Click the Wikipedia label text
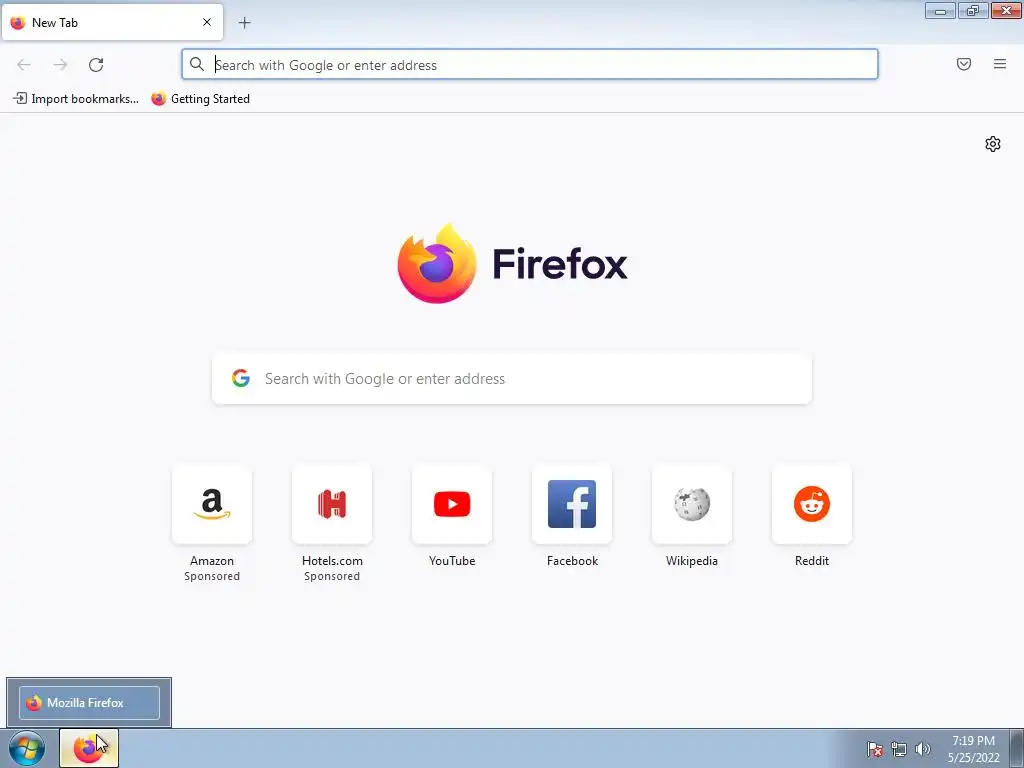 (692, 561)
